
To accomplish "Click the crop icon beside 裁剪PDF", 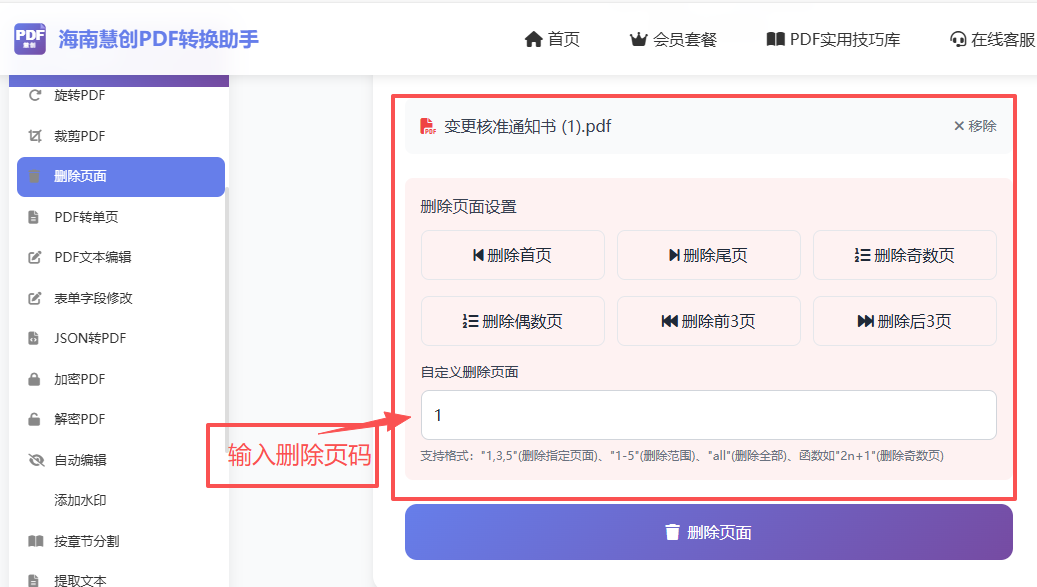I will pos(35,136).
